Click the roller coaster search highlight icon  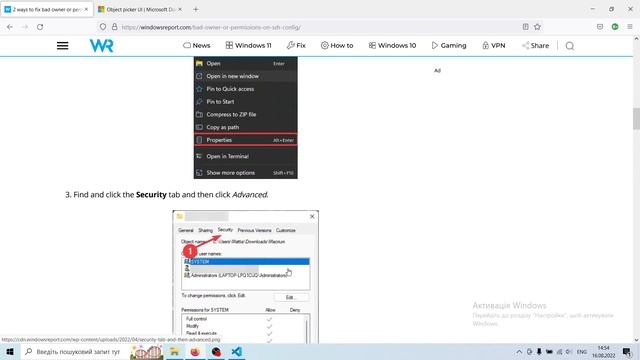tap(147, 352)
